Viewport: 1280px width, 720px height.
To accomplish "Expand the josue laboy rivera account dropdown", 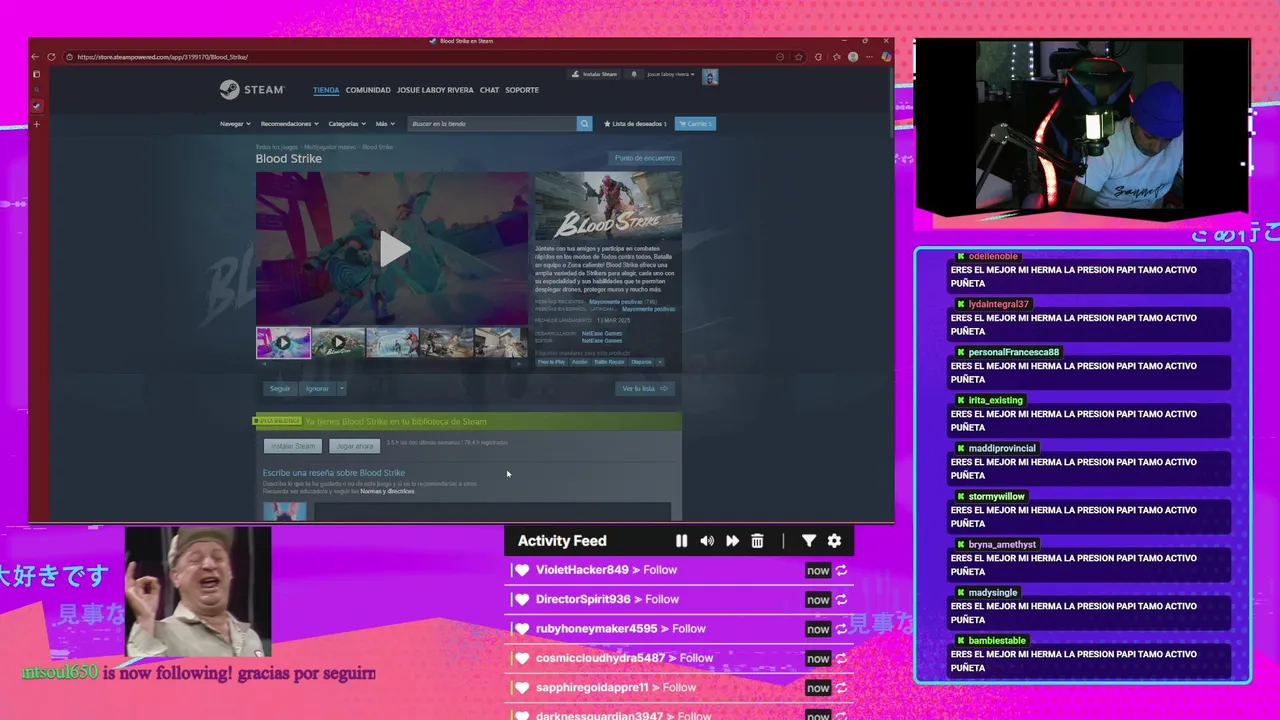I will pos(670,74).
